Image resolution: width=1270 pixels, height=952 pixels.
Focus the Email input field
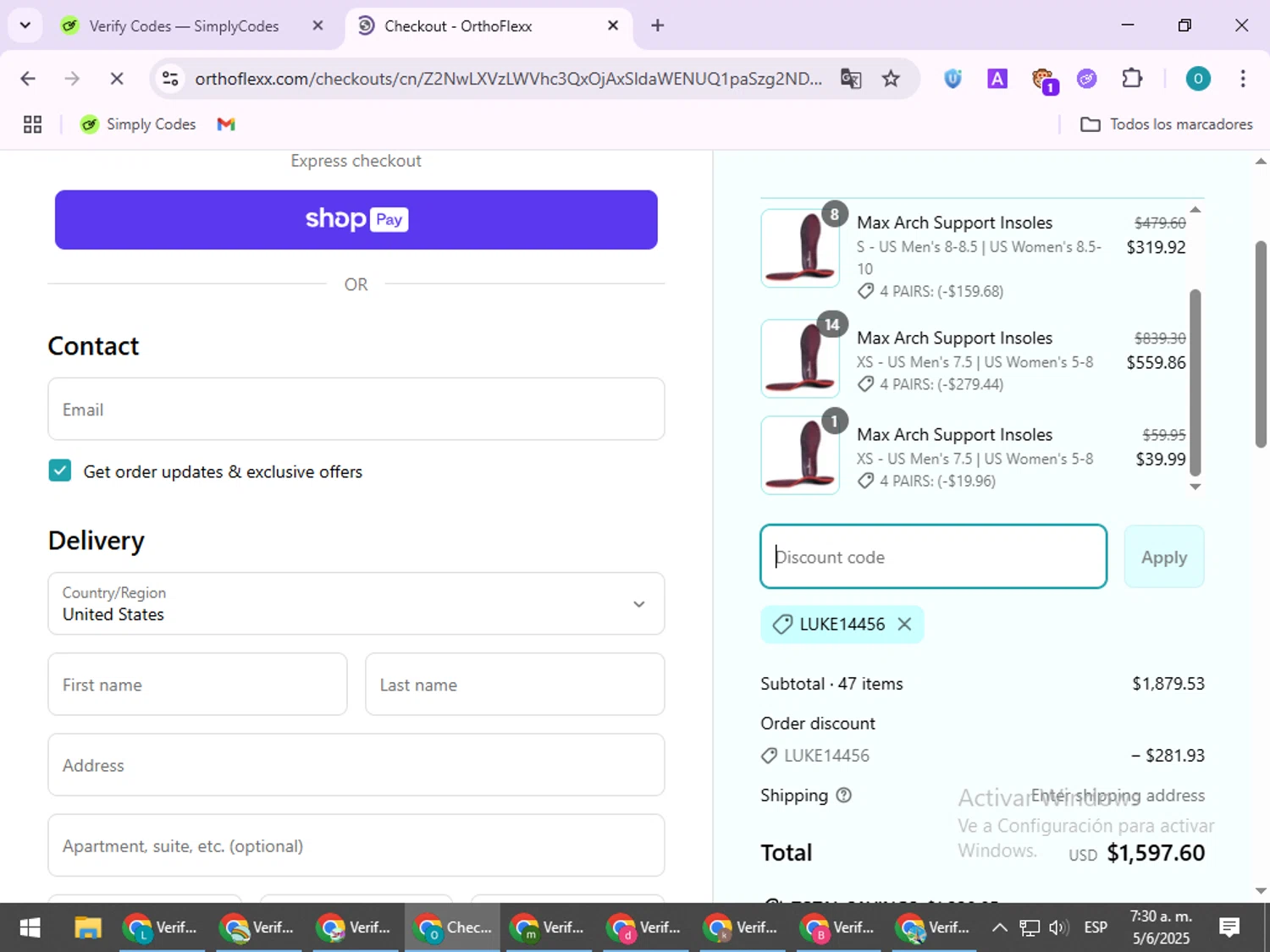pos(356,409)
